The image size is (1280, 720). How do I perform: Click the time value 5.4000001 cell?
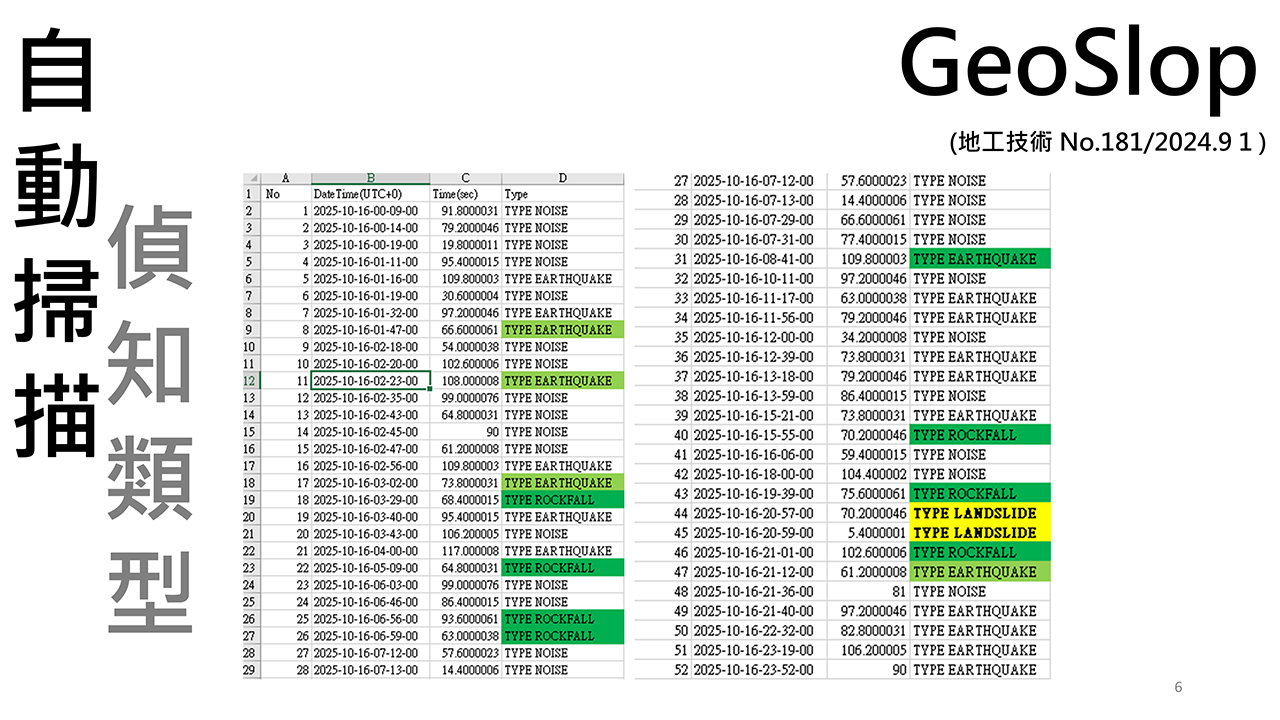pyautogui.click(x=868, y=533)
